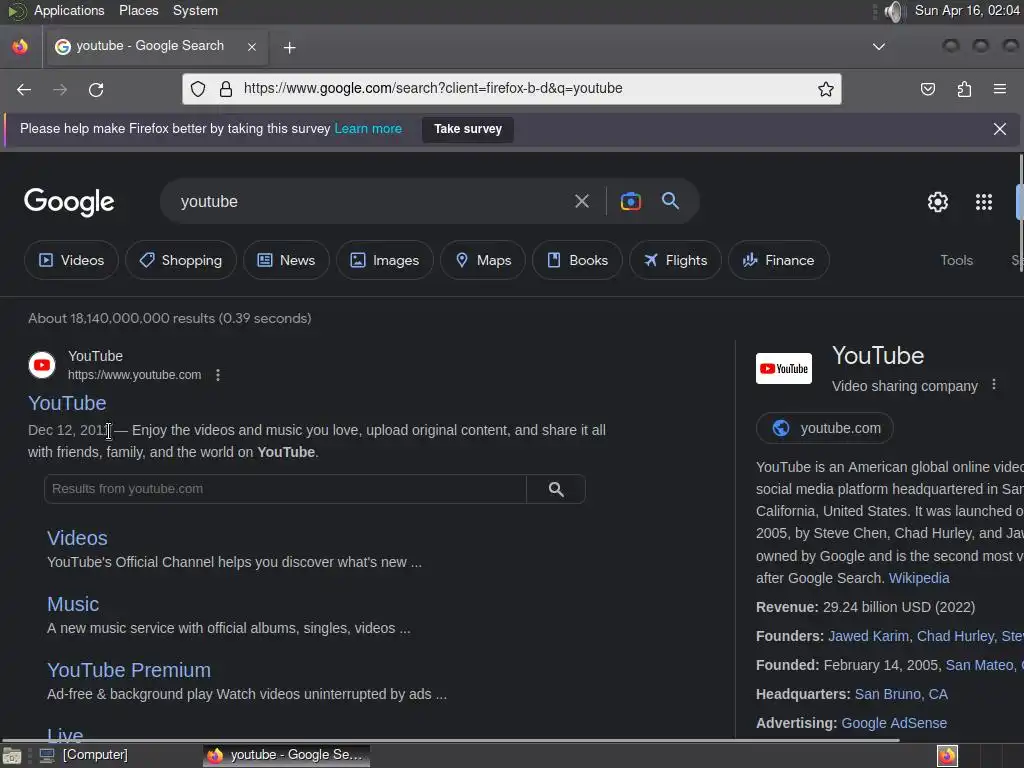This screenshot has width=1024, height=768.
Task: Open more options for YouTube knowledge panel
Action: click(993, 385)
